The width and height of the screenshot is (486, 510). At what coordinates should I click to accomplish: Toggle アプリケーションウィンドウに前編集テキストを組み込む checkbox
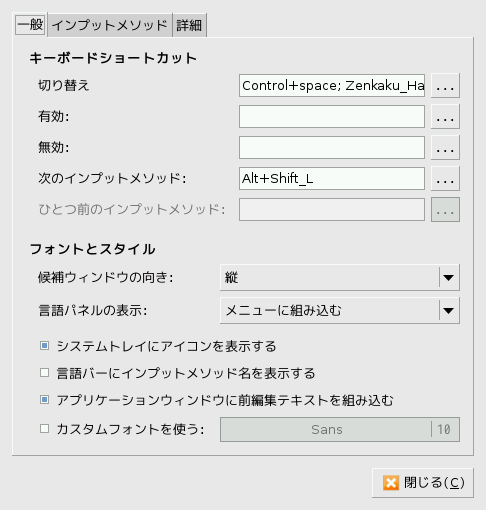44,400
